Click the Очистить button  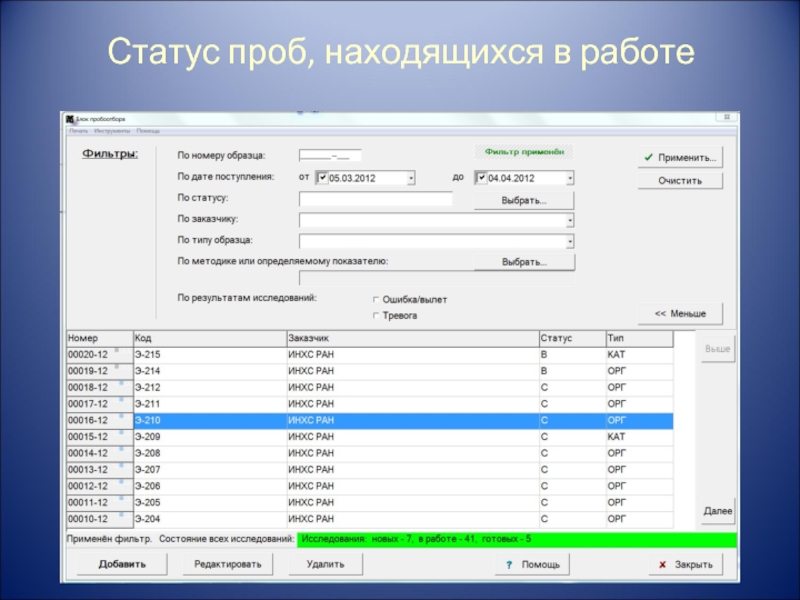tap(680, 181)
